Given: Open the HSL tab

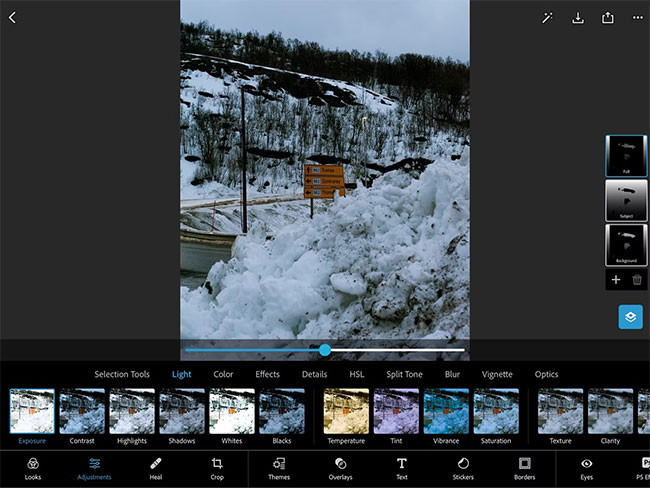Looking at the screenshot, I should click(357, 374).
